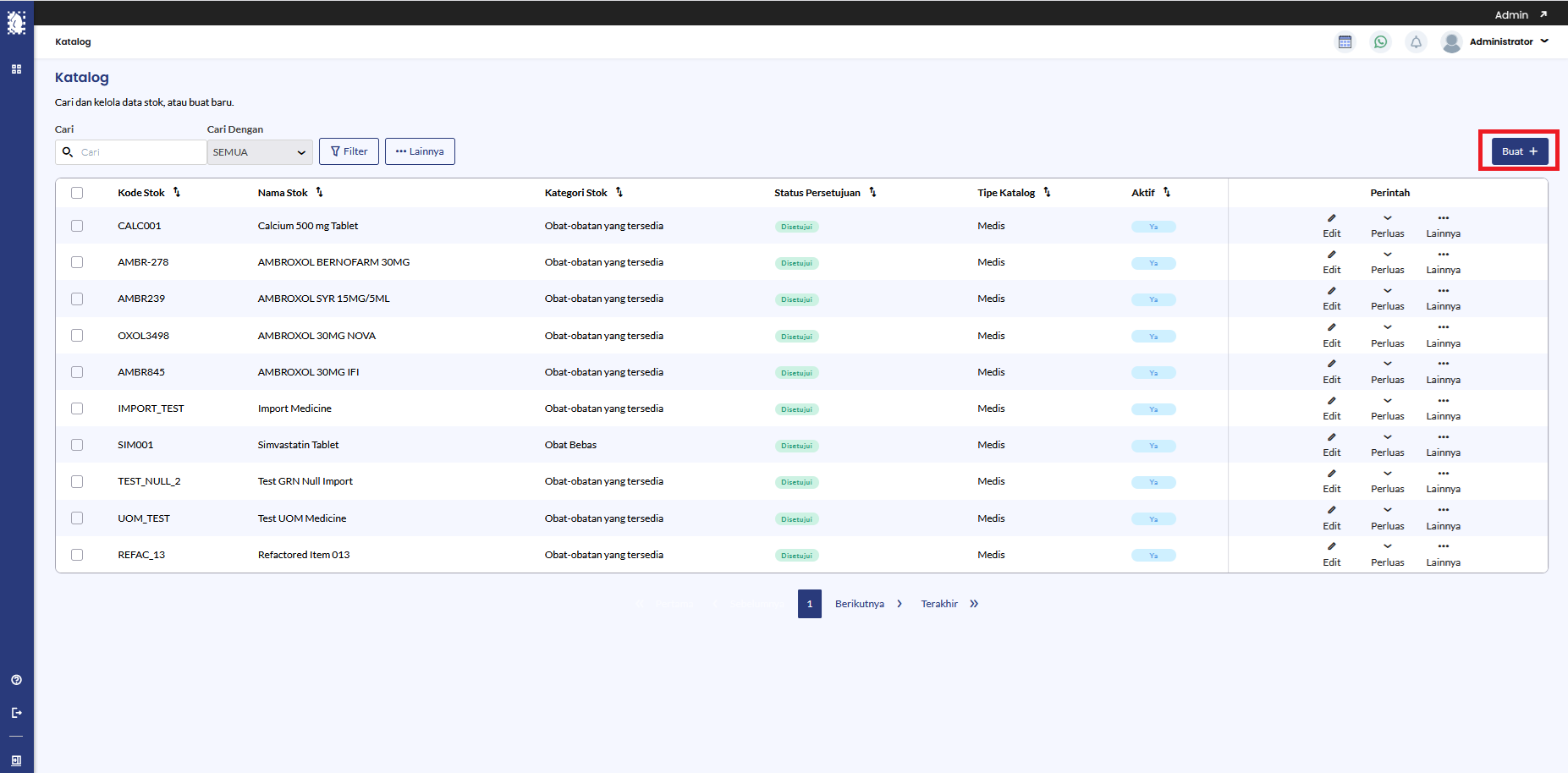Open the Filter button
Viewport: 1568px width, 773px height.
coord(349,151)
